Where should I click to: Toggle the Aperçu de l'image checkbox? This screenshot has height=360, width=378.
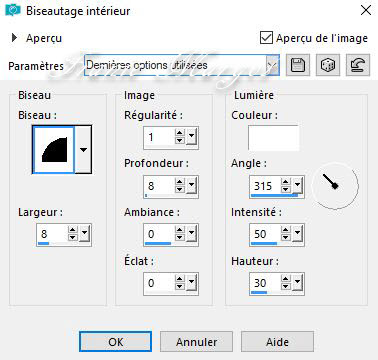266,38
